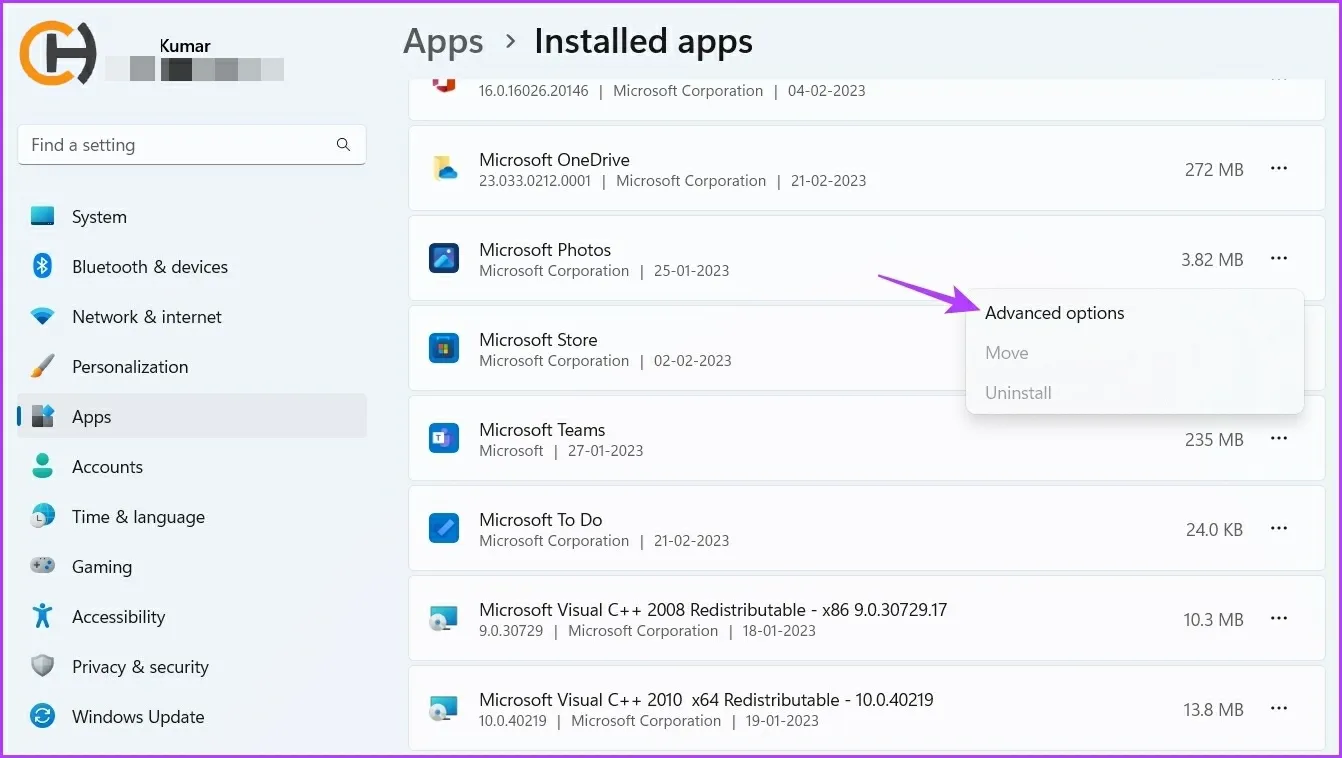Viewport: 1342px width, 758px height.
Task: Open Network & internet label
Action: (x=147, y=317)
